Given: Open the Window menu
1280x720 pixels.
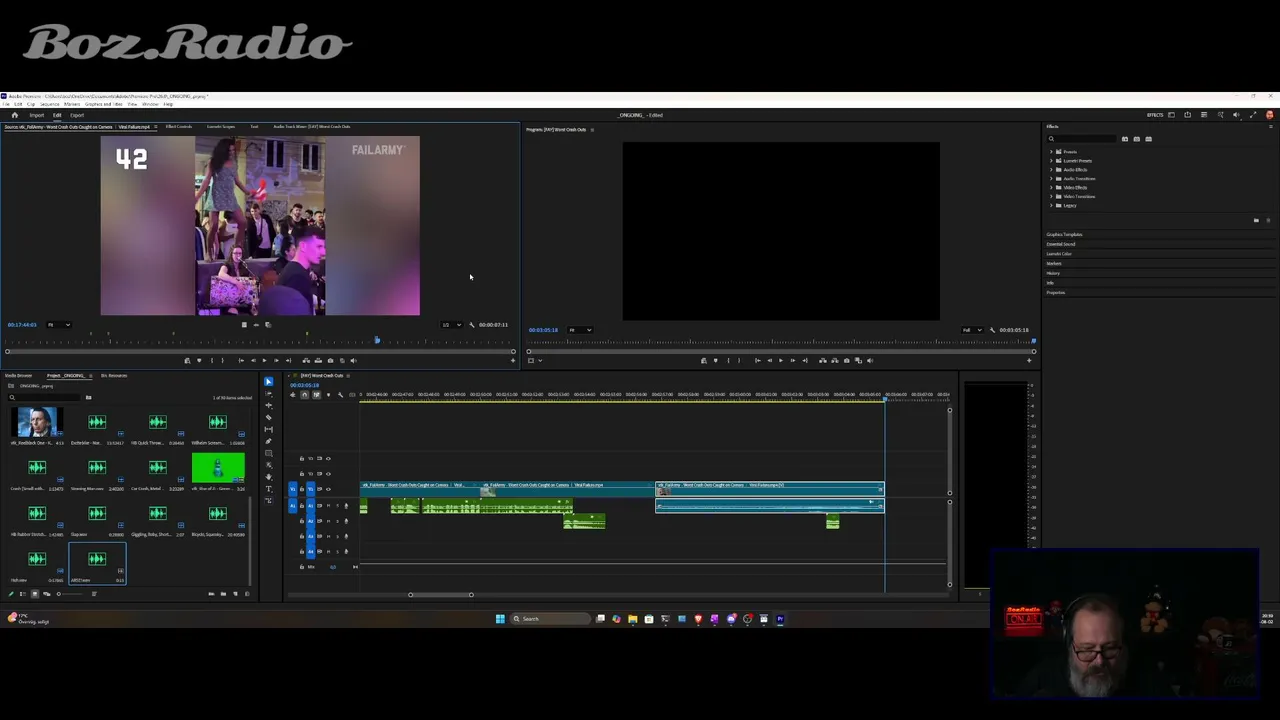Looking at the screenshot, I should [151, 104].
